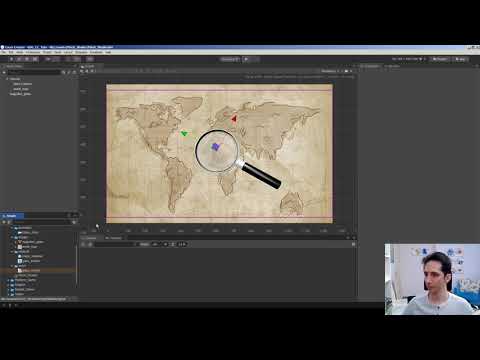Select the magnifier_glass node
Image resolution: width=480 pixels, height=360 pixels.
(x=21, y=94)
